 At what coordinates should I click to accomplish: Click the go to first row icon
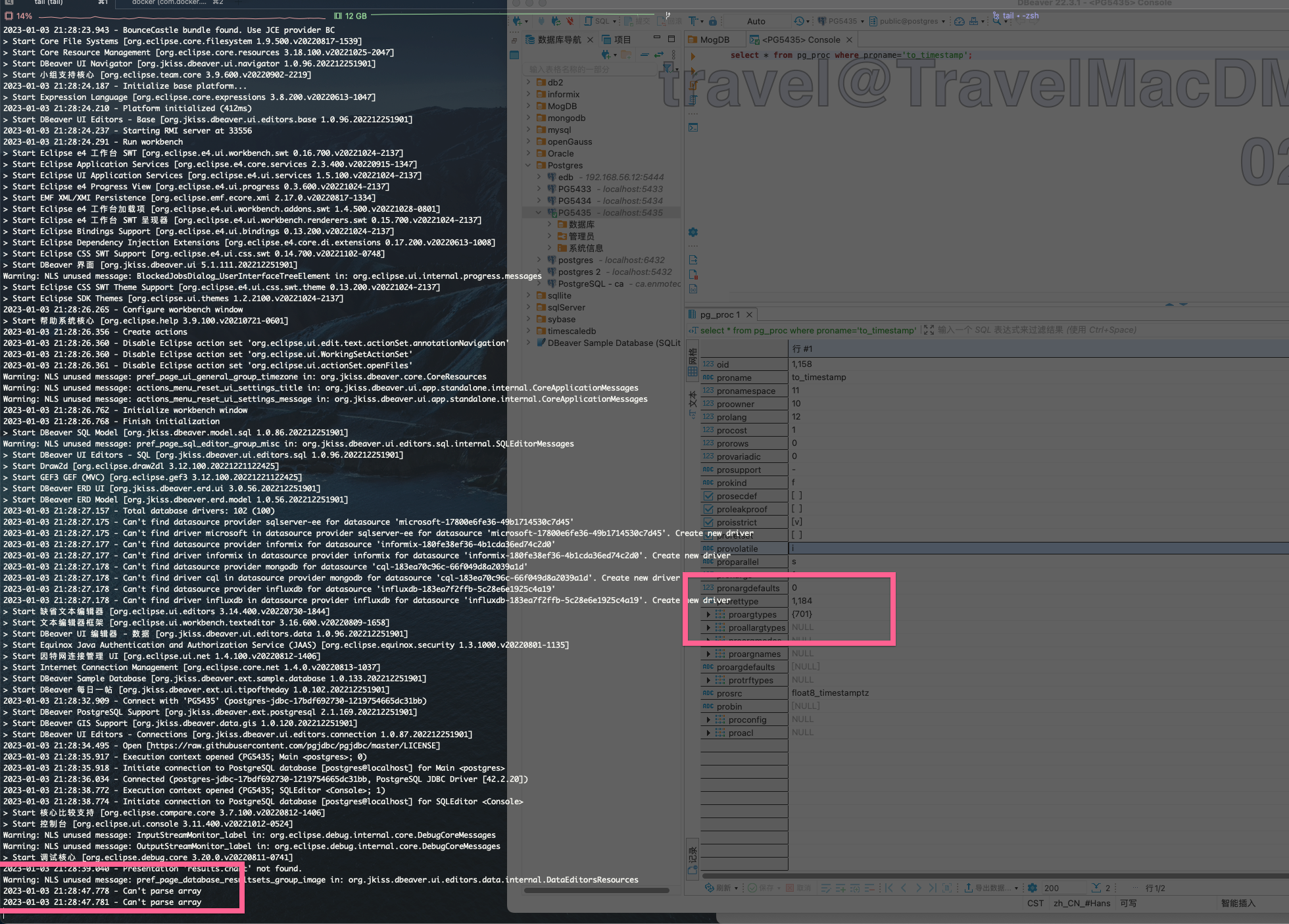(889, 888)
